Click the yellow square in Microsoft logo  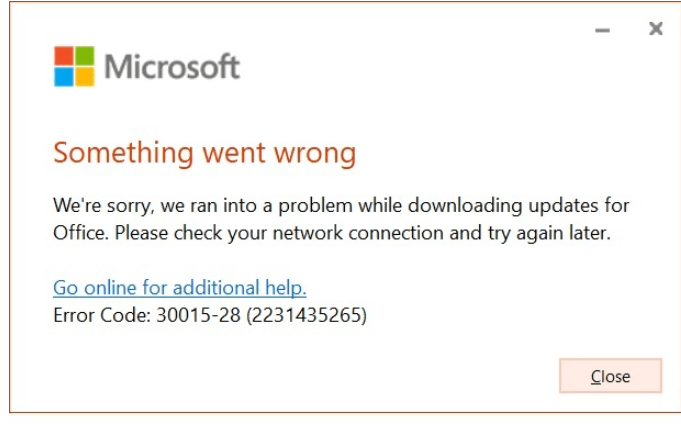84,76
